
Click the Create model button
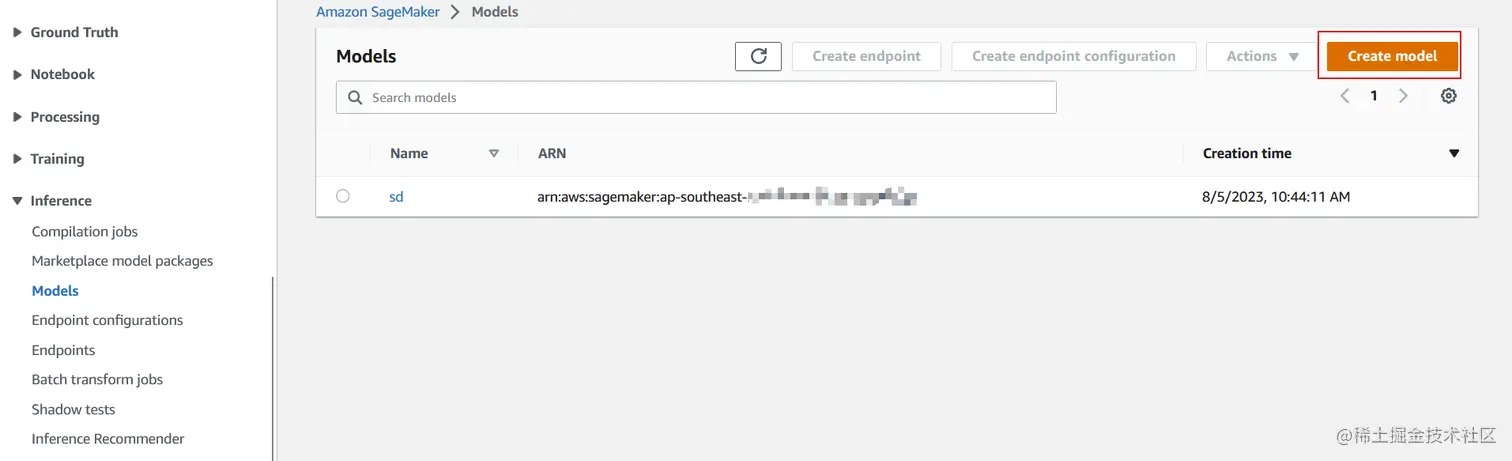(x=1392, y=56)
